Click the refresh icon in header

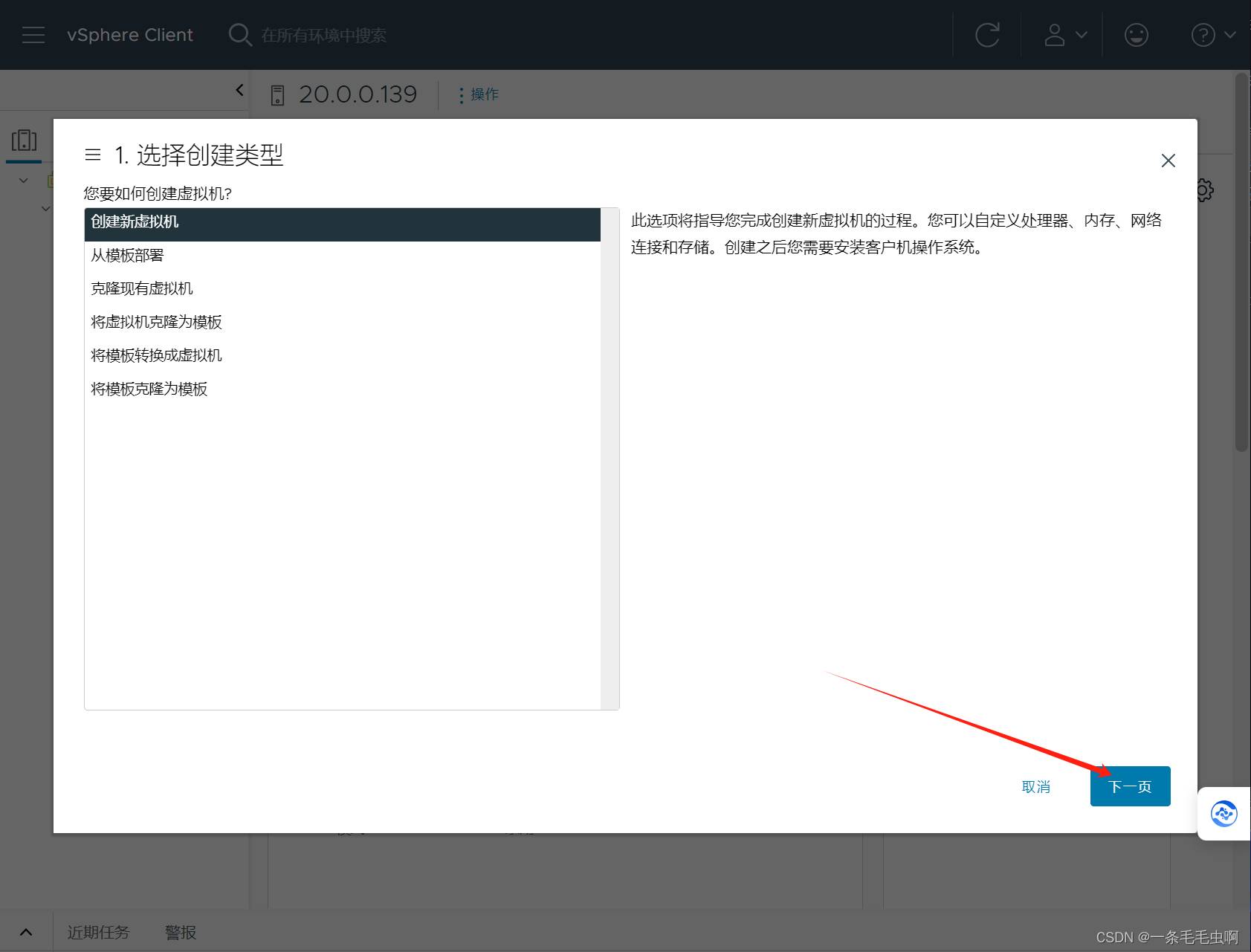(x=987, y=35)
